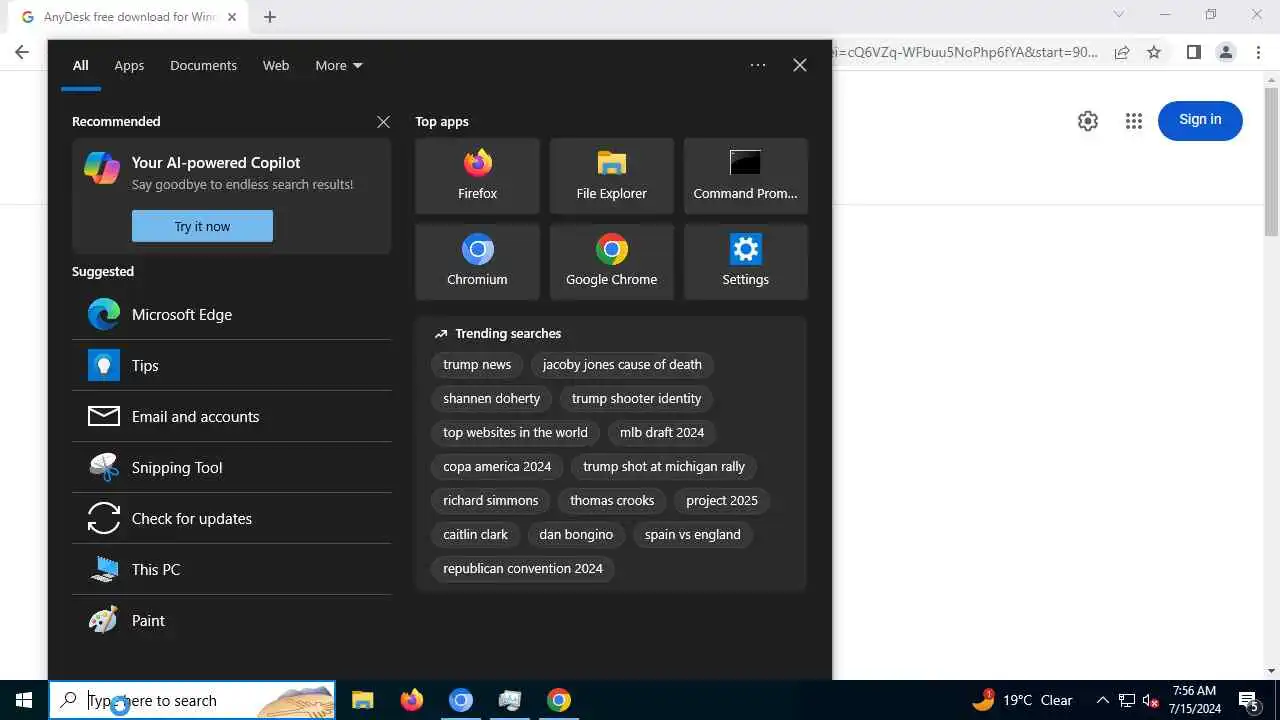The image size is (1280, 720).
Task: Open Email and accounts suggestion
Action: [231, 416]
